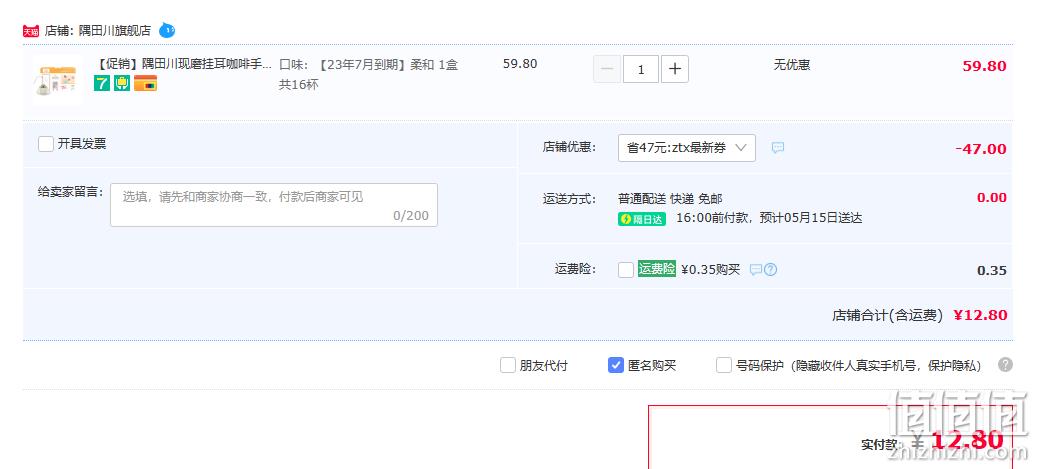Enable the 号码保护 number protection checkbox
Image resolution: width=1037 pixels, height=469 pixels.
pos(724,365)
